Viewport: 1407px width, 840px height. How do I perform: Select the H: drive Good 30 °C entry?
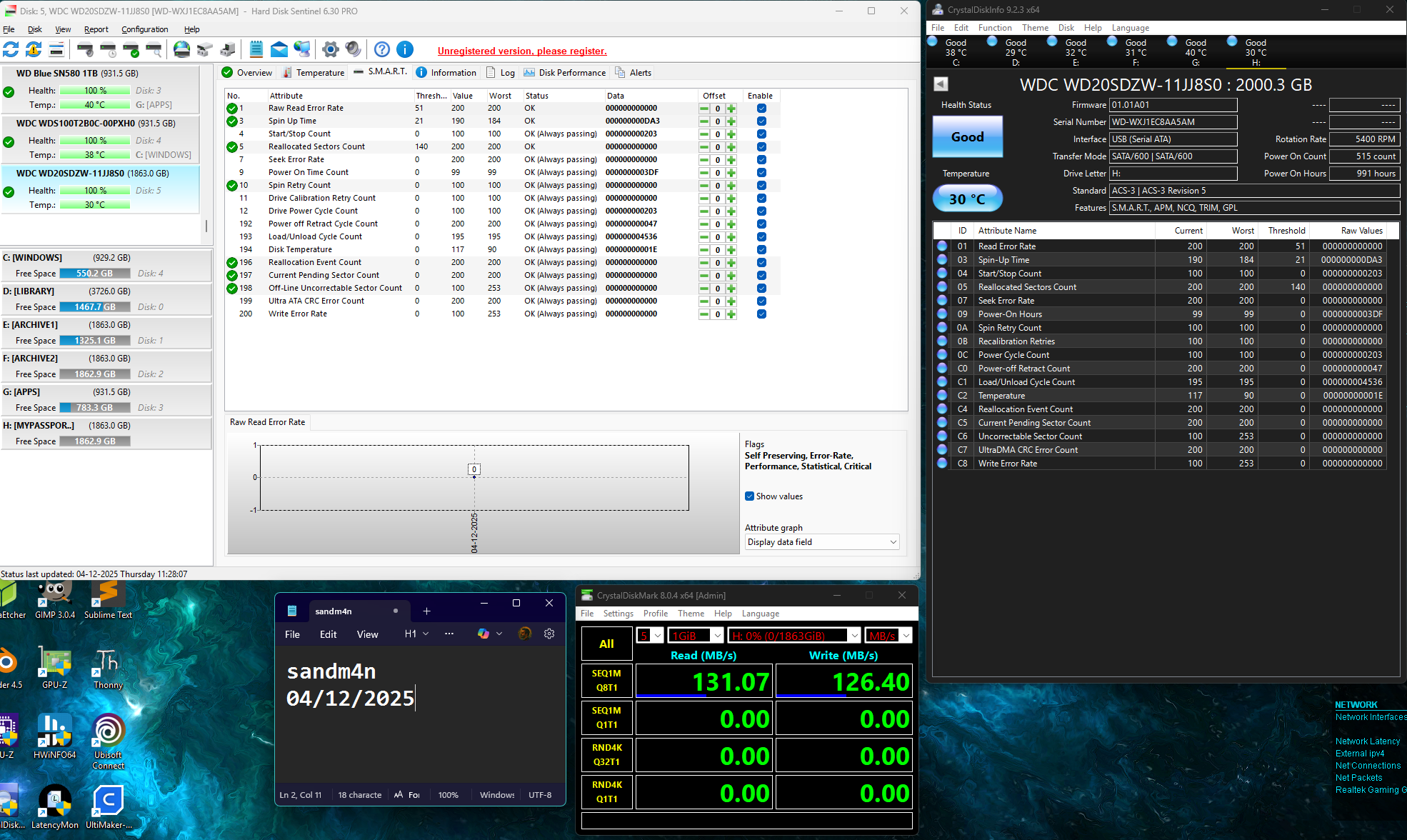point(1255,52)
